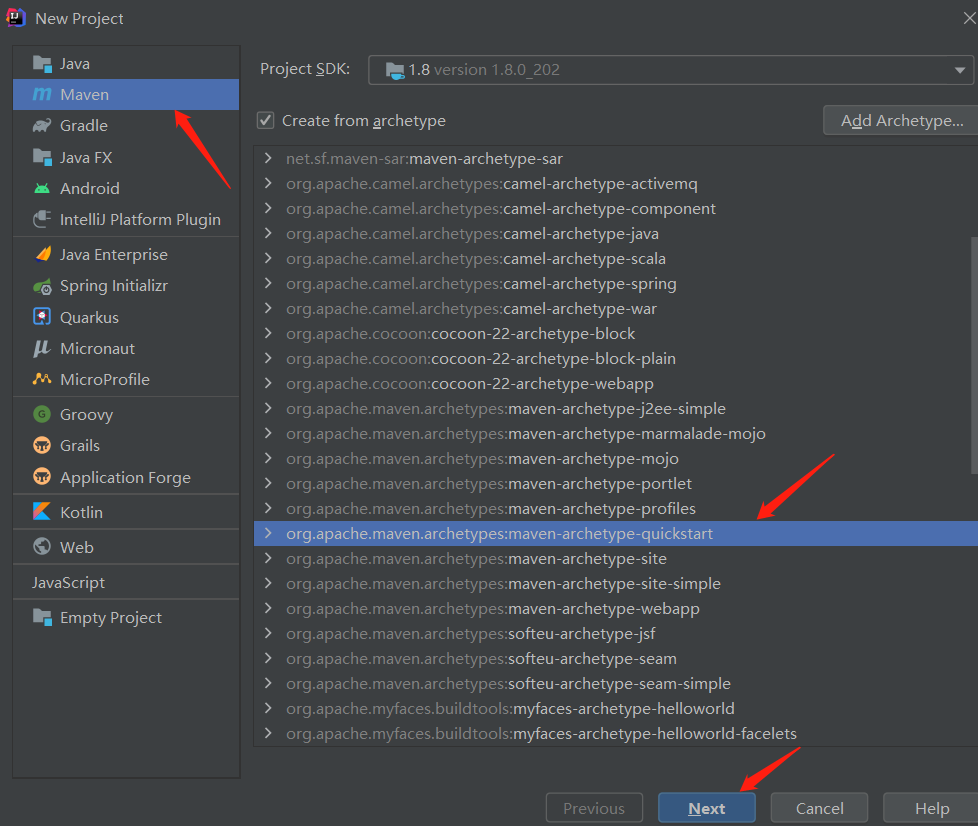Close the New Project dialog

pyautogui.click(x=969, y=19)
